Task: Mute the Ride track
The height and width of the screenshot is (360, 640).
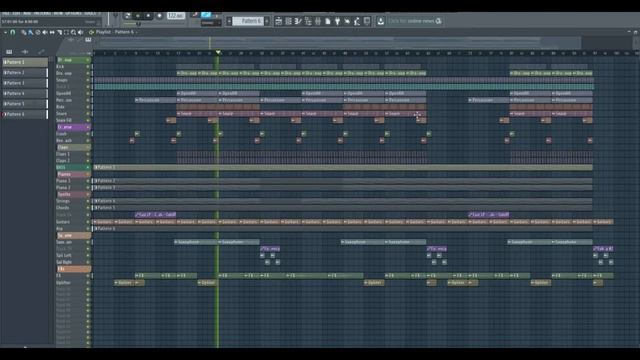Action: [88, 107]
